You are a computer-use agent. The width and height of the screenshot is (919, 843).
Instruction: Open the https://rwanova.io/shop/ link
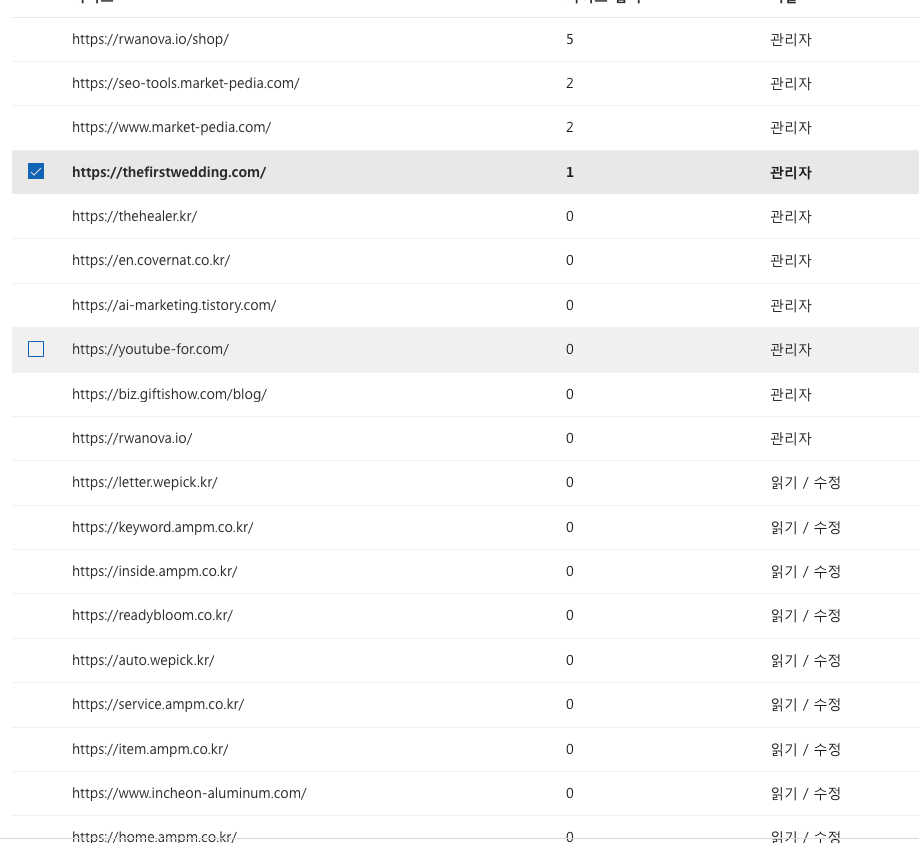pyautogui.click(x=148, y=39)
